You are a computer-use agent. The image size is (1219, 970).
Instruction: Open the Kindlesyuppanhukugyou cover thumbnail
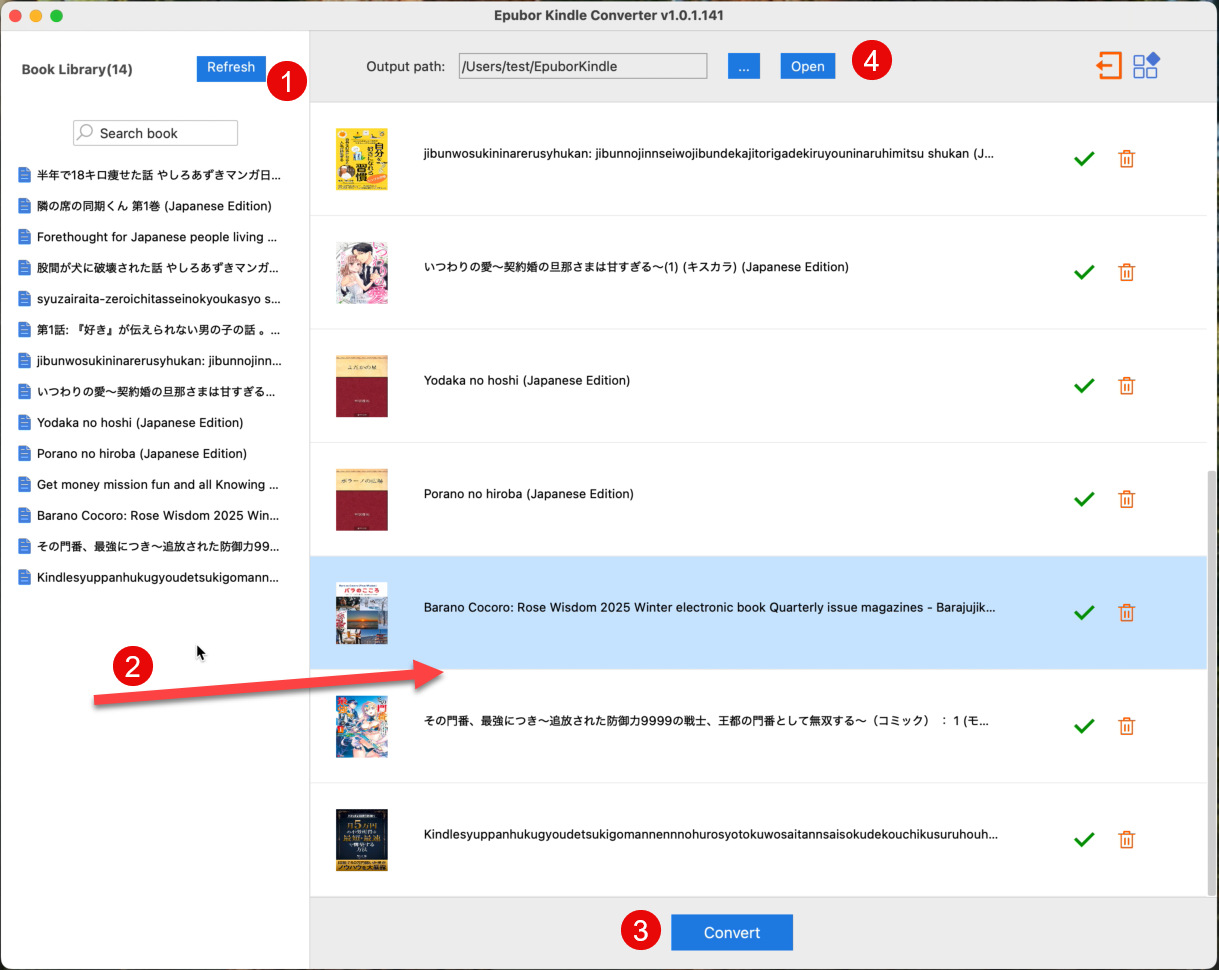pos(362,840)
